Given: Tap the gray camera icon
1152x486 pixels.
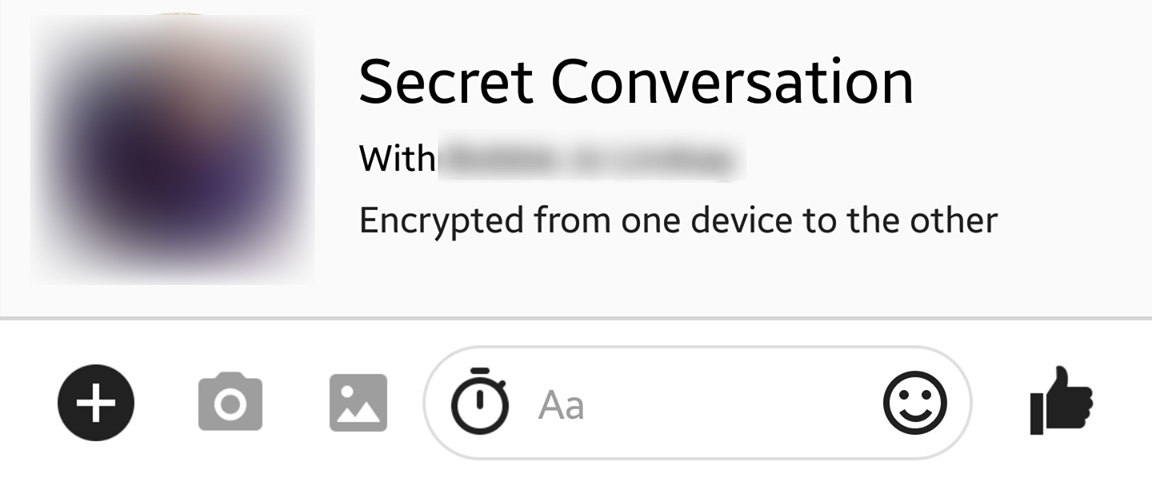Looking at the screenshot, I should pos(230,403).
